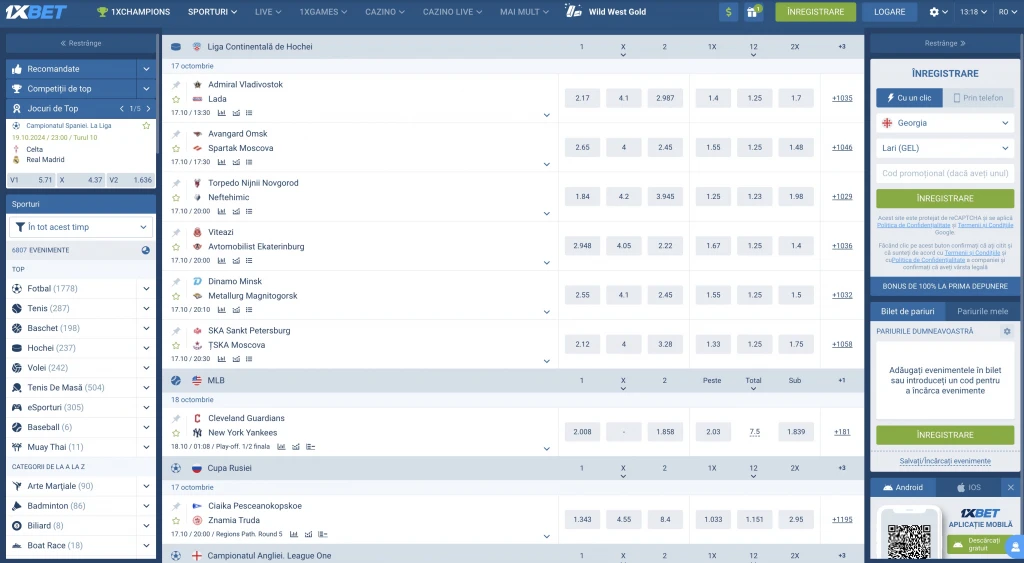Click the LOGARE button

pyautogui.click(x=889, y=12)
